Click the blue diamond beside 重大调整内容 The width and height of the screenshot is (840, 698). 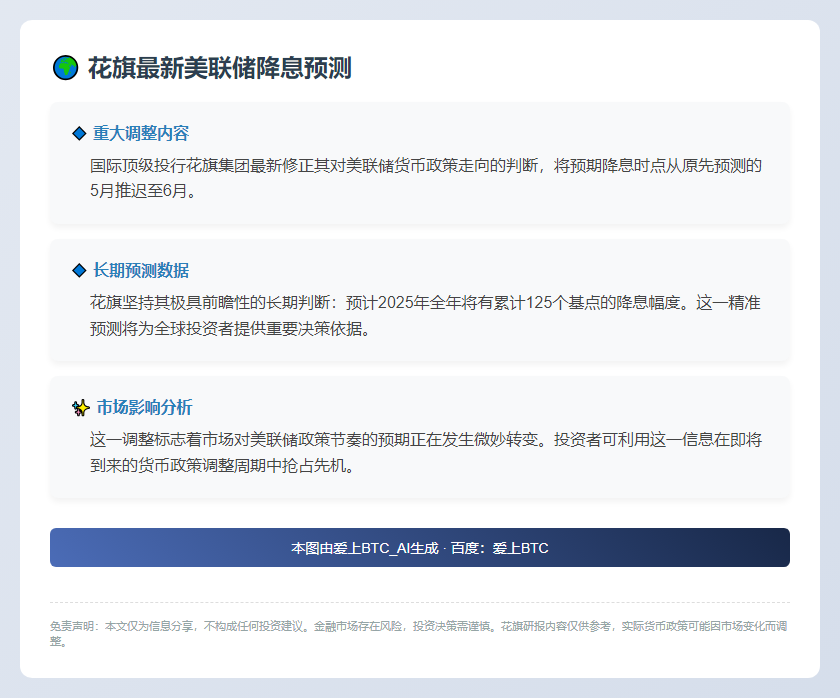pos(79,133)
